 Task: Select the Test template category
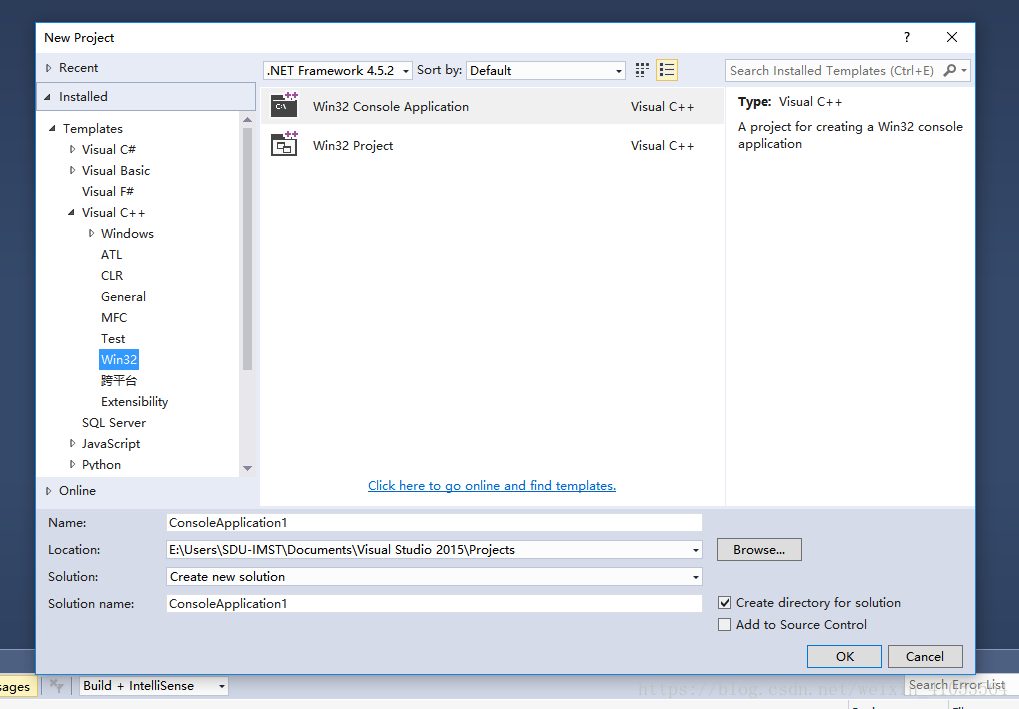113,339
